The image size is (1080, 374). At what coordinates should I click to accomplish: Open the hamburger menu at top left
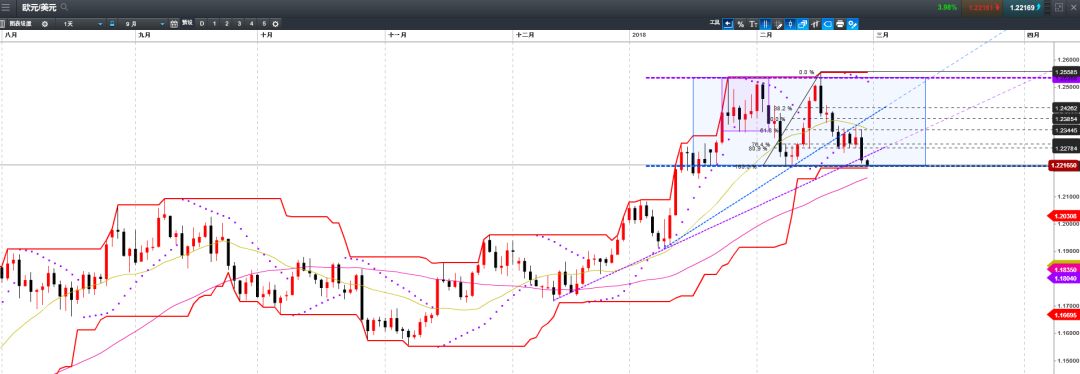pyautogui.click(x=6, y=8)
